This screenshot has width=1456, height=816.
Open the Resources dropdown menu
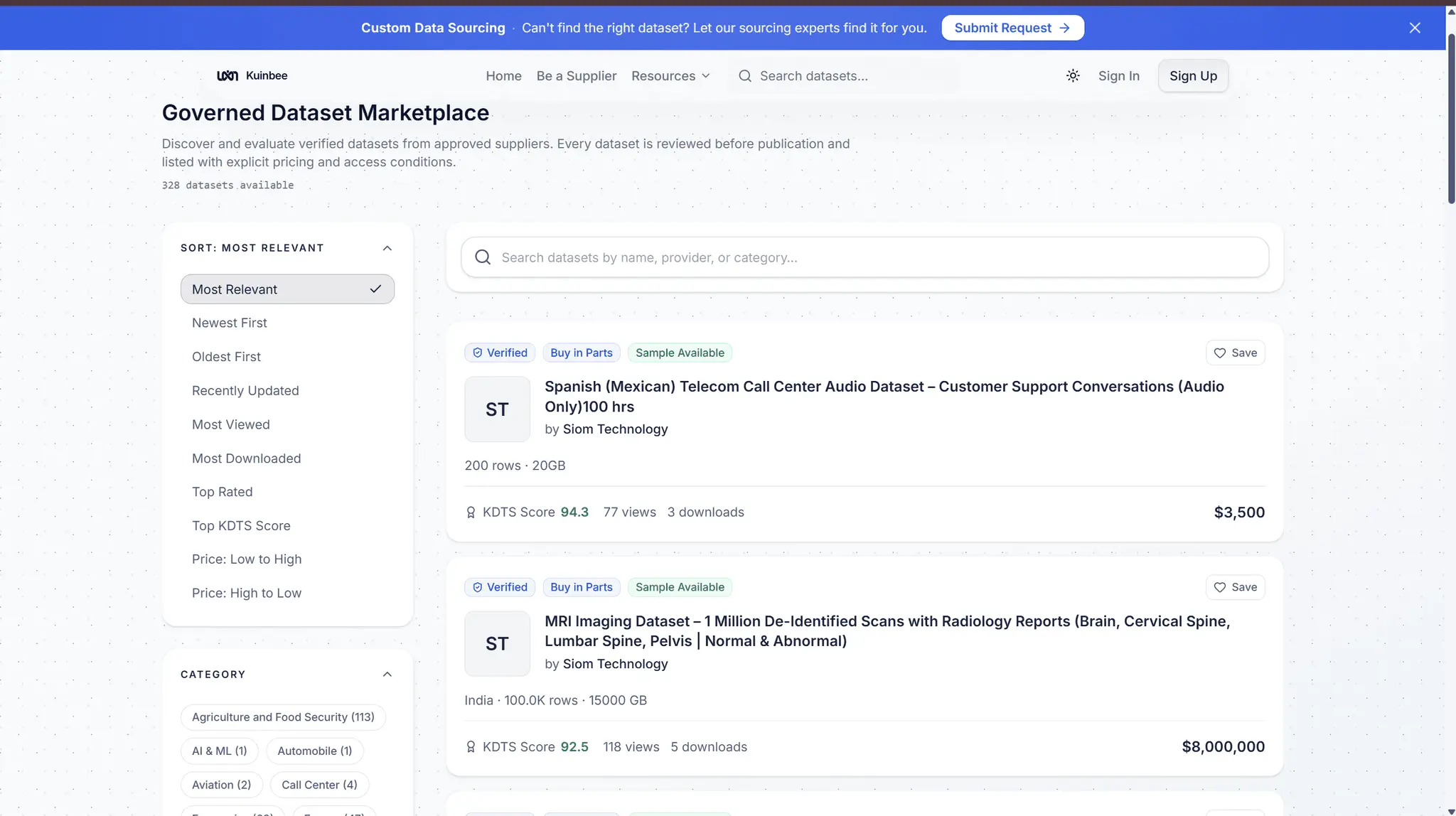click(x=670, y=76)
